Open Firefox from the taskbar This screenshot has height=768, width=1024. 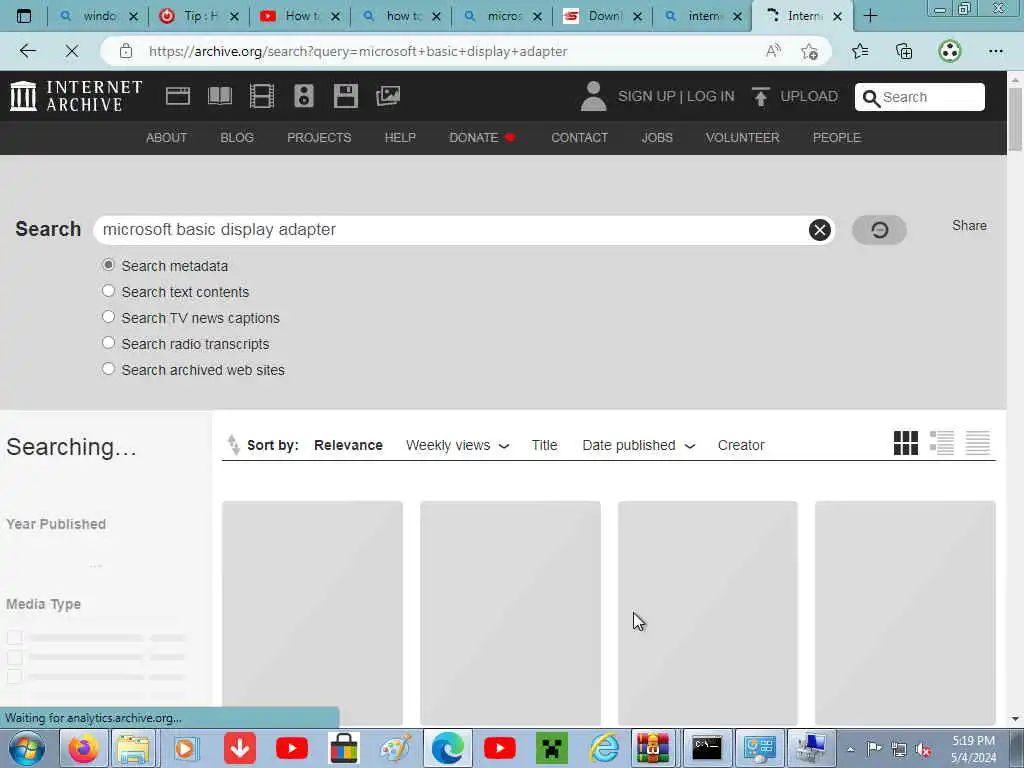click(84, 748)
